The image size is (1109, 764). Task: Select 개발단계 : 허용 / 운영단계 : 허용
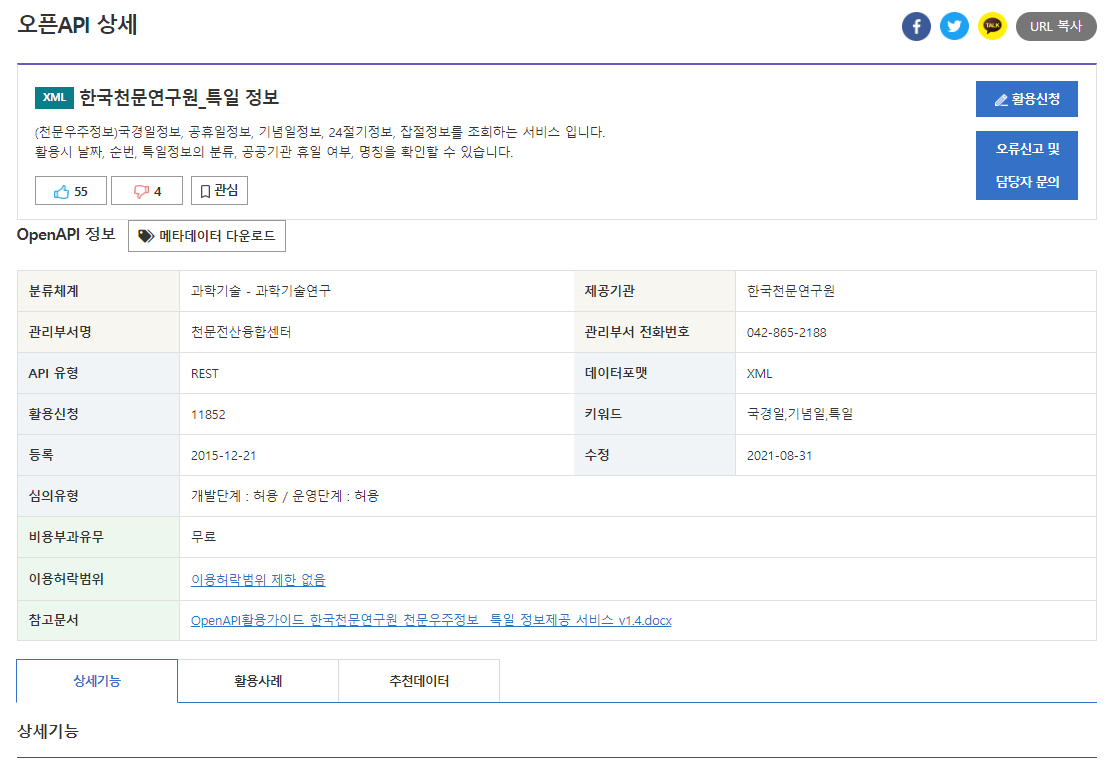pos(285,496)
